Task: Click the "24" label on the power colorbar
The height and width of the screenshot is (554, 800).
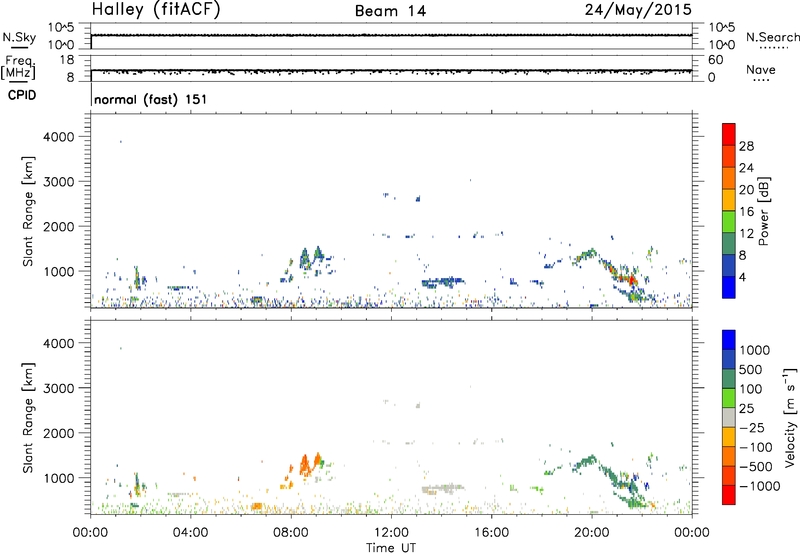Action: 746,168
